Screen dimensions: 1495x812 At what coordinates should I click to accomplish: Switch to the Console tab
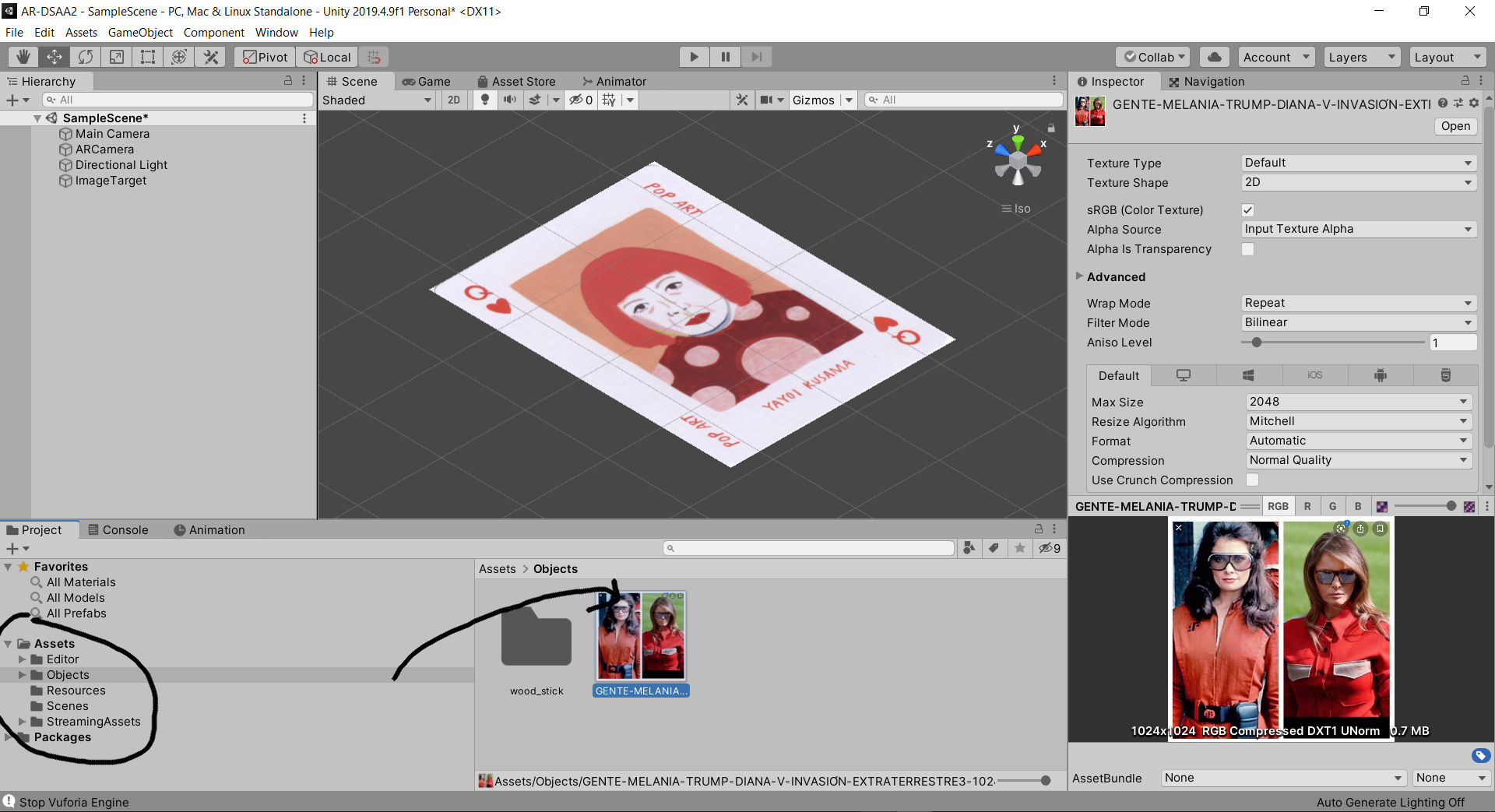[x=118, y=530]
